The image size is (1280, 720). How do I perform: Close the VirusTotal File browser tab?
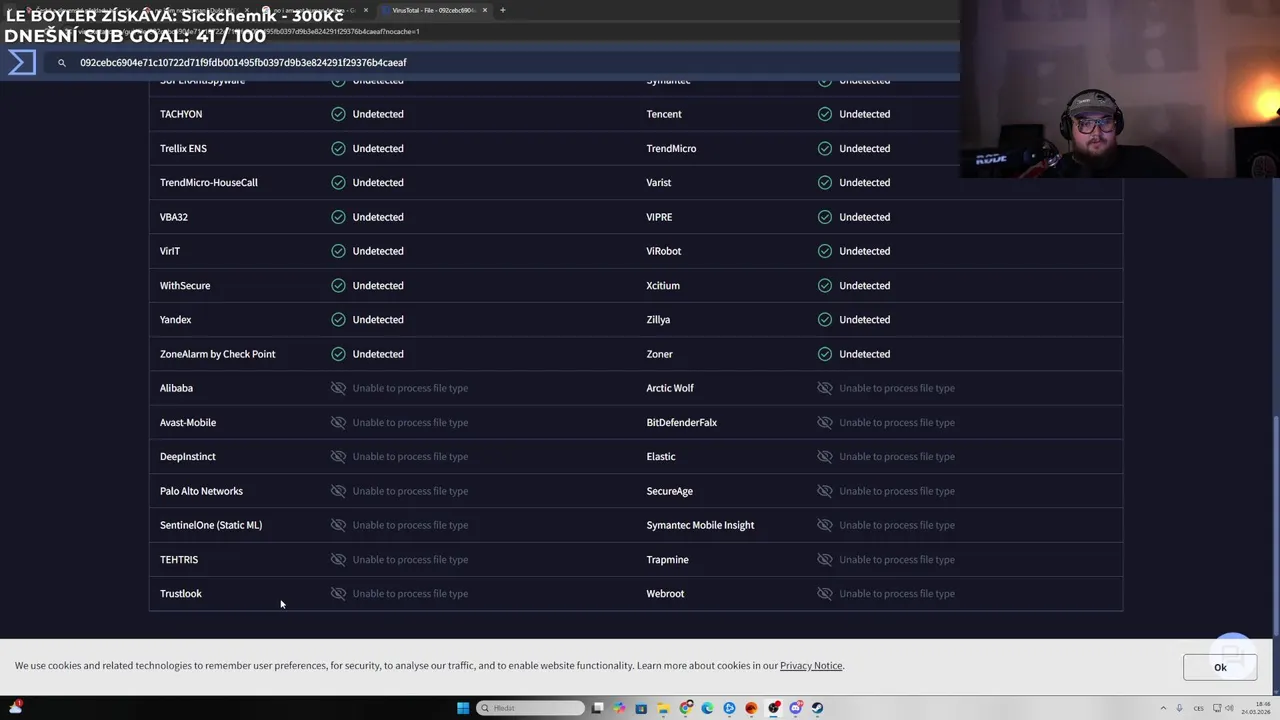tap(485, 10)
